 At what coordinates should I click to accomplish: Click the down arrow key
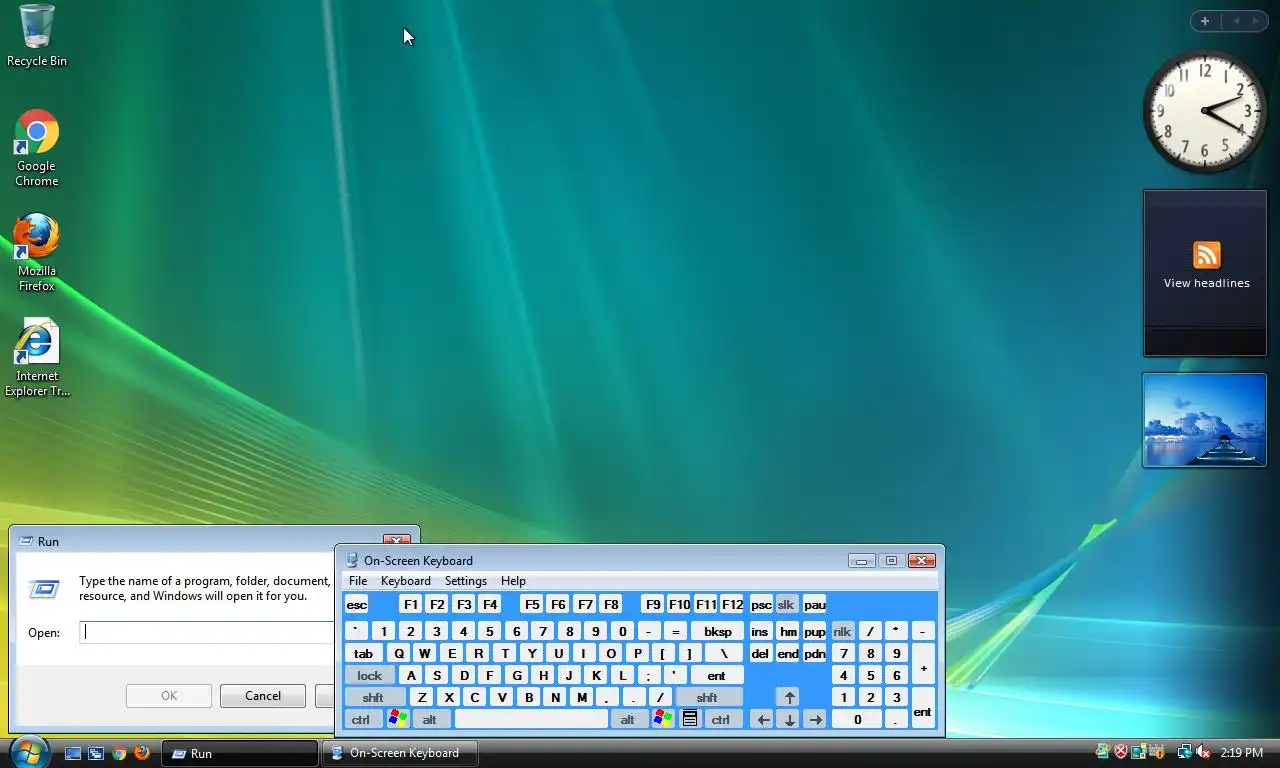[x=789, y=719]
